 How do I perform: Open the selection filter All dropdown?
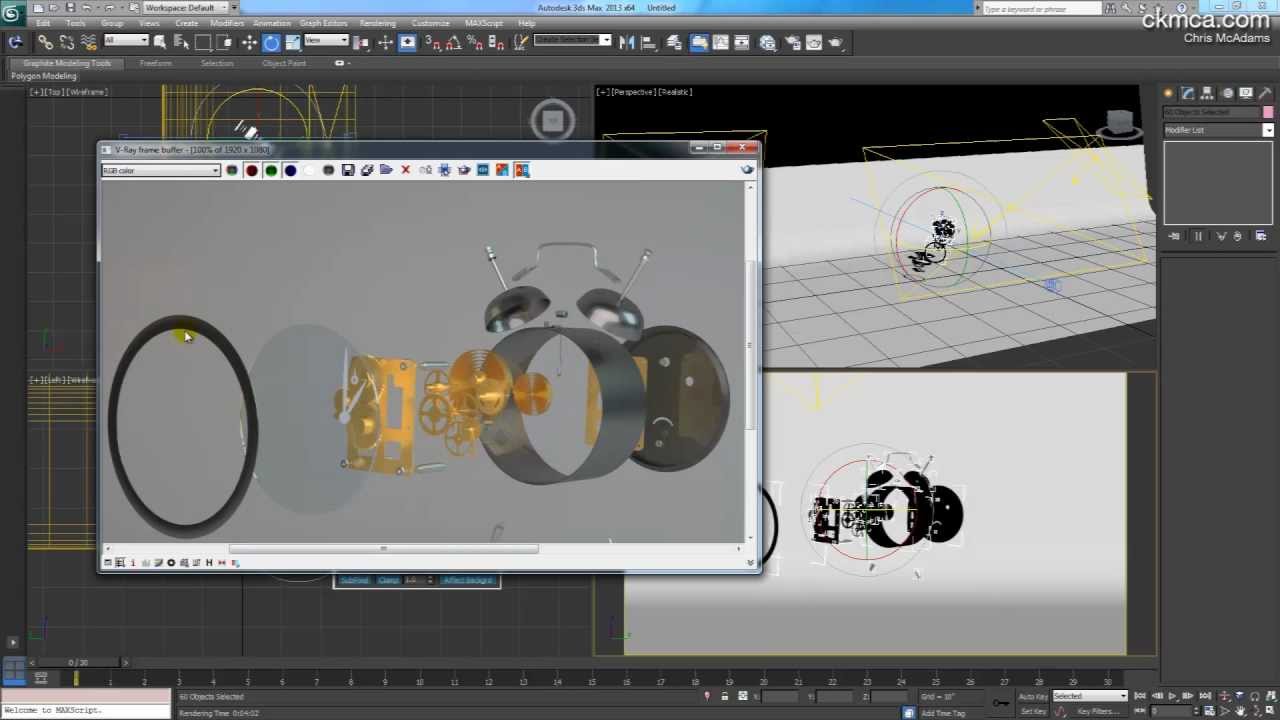[x=126, y=40]
